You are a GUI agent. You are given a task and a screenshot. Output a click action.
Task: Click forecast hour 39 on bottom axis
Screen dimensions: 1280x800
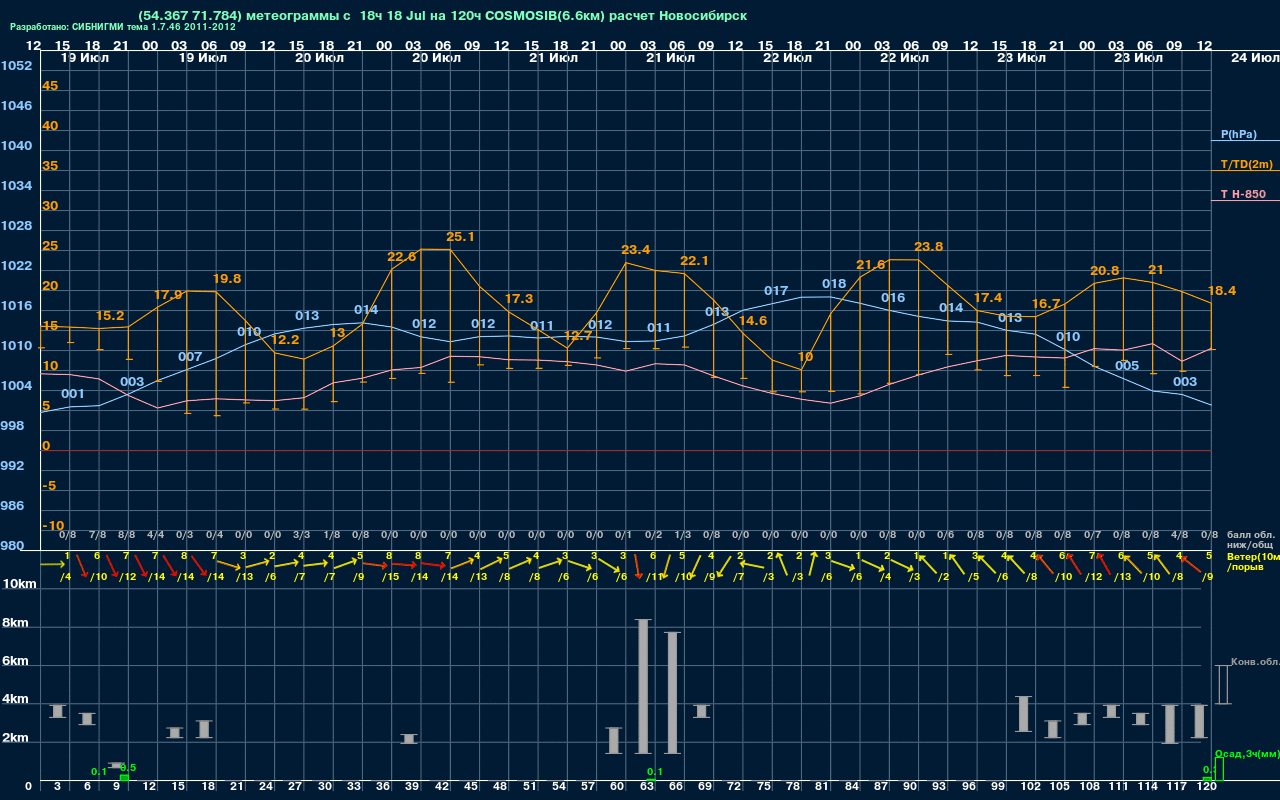[x=411, y=787]
